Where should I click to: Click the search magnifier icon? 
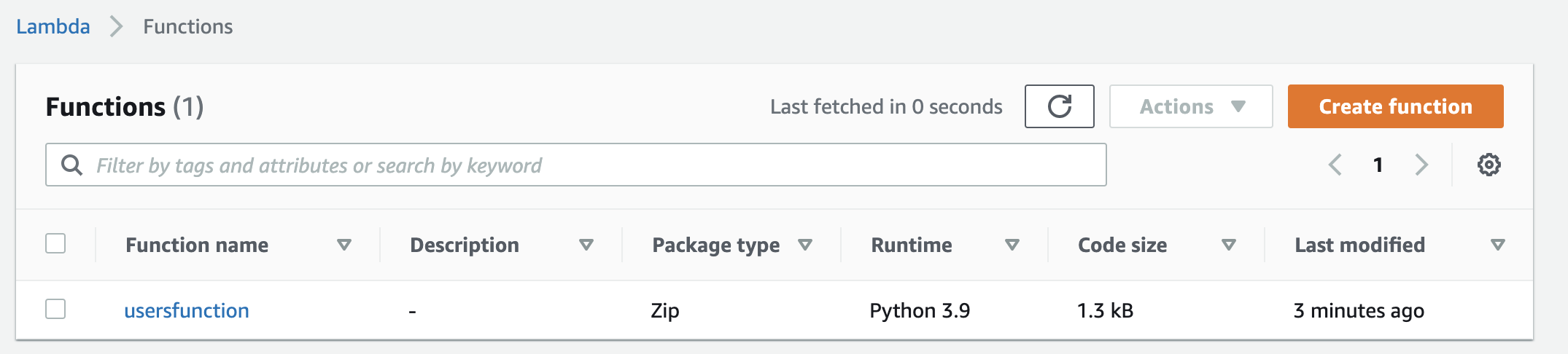click(x=71, y=165)
